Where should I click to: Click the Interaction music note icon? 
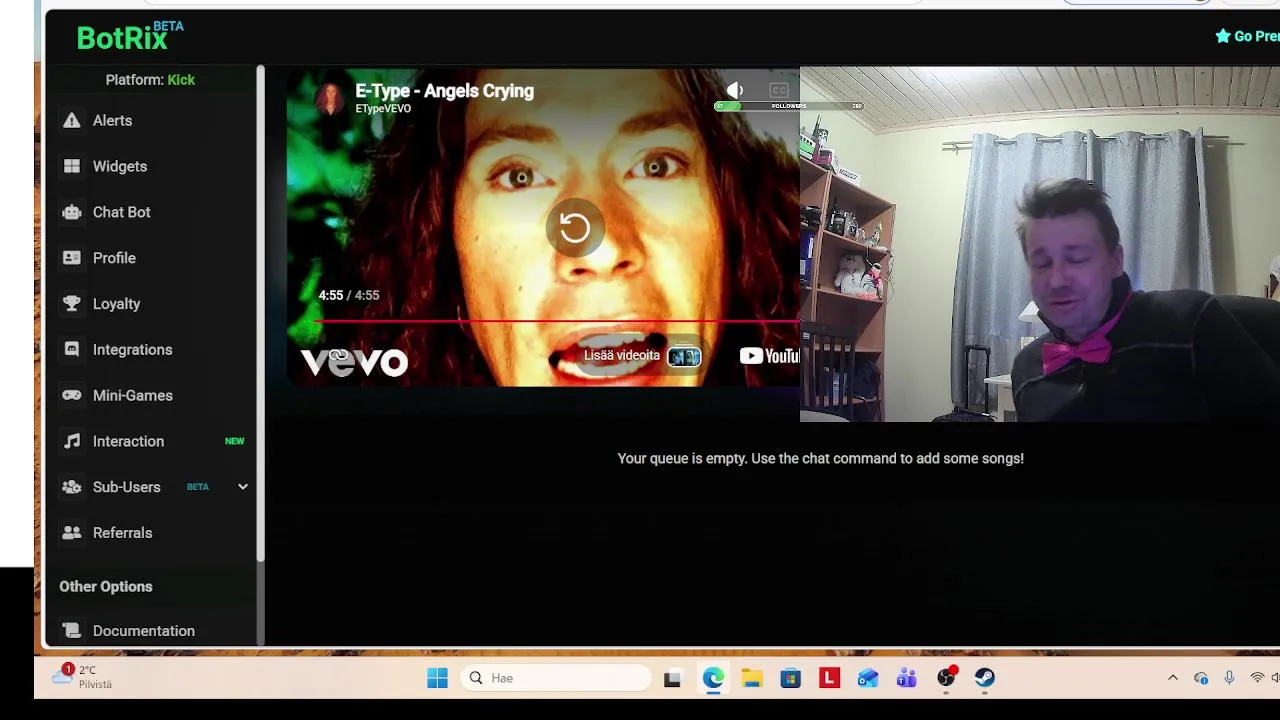coord(72,441)
